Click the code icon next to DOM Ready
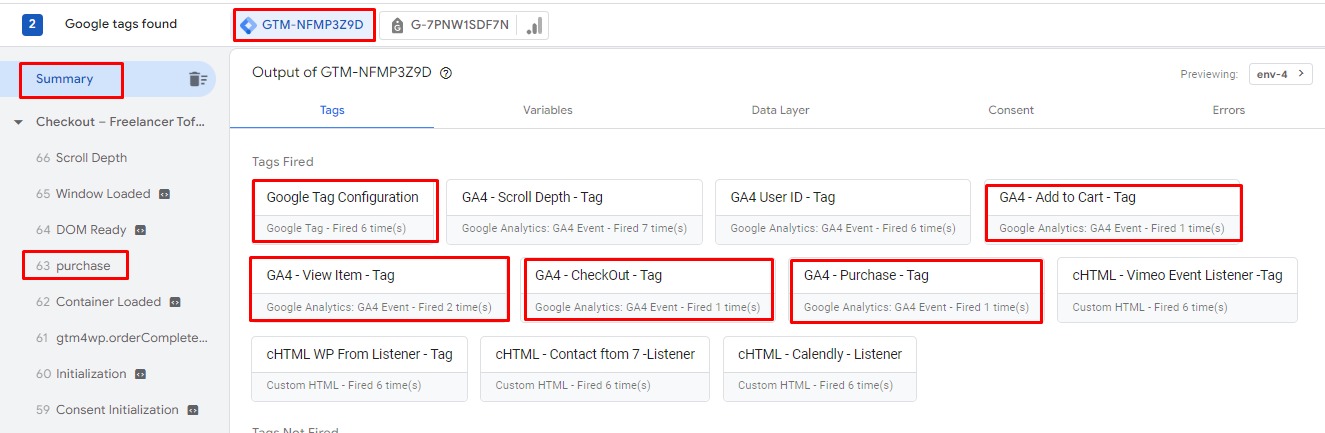The height and width of the screenshot is (433, 1325). 141,230
